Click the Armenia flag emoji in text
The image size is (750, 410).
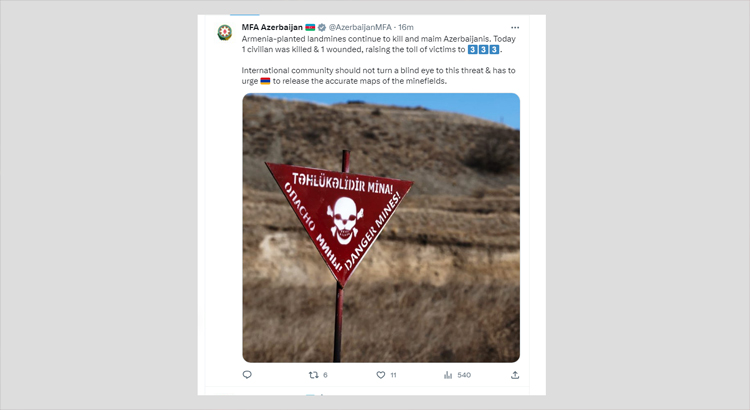(x=265, y=81)
